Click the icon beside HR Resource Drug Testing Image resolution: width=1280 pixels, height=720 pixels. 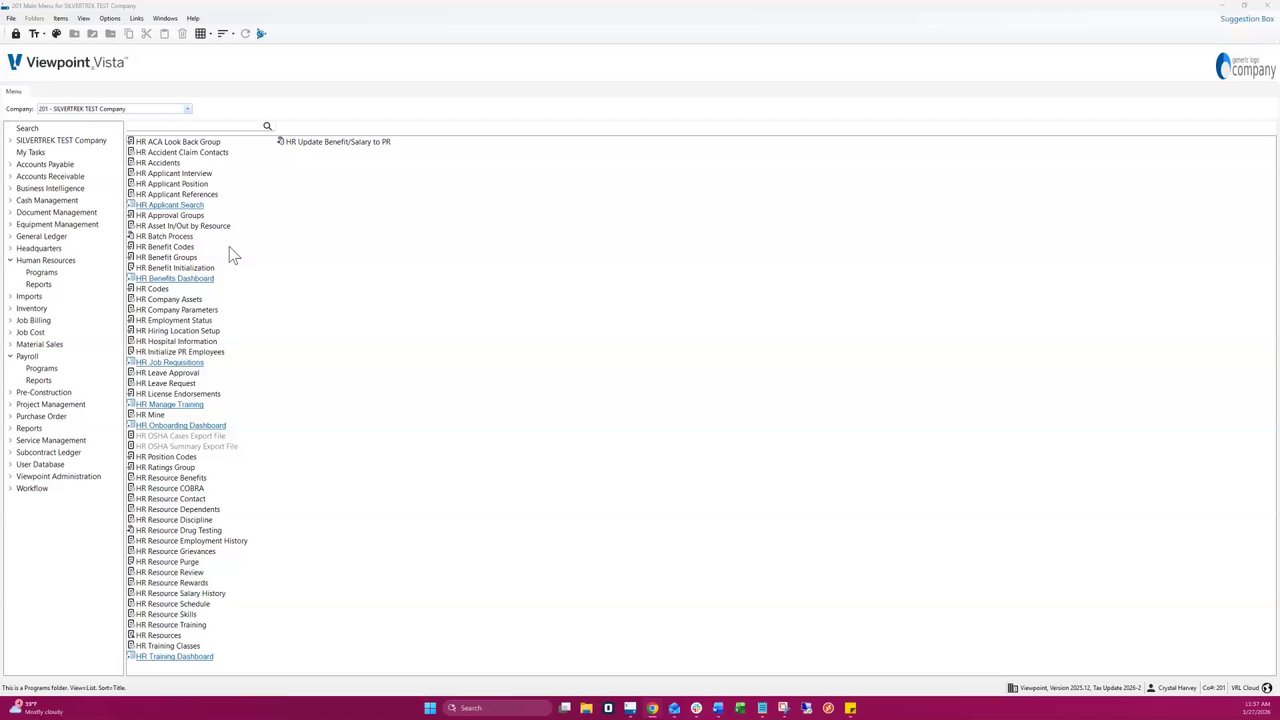131,530
